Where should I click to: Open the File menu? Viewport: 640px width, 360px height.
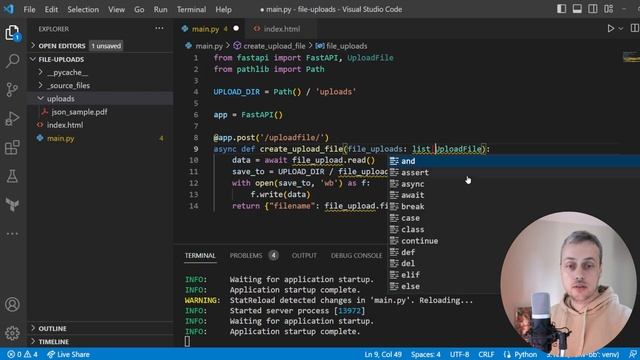point(29,9)
